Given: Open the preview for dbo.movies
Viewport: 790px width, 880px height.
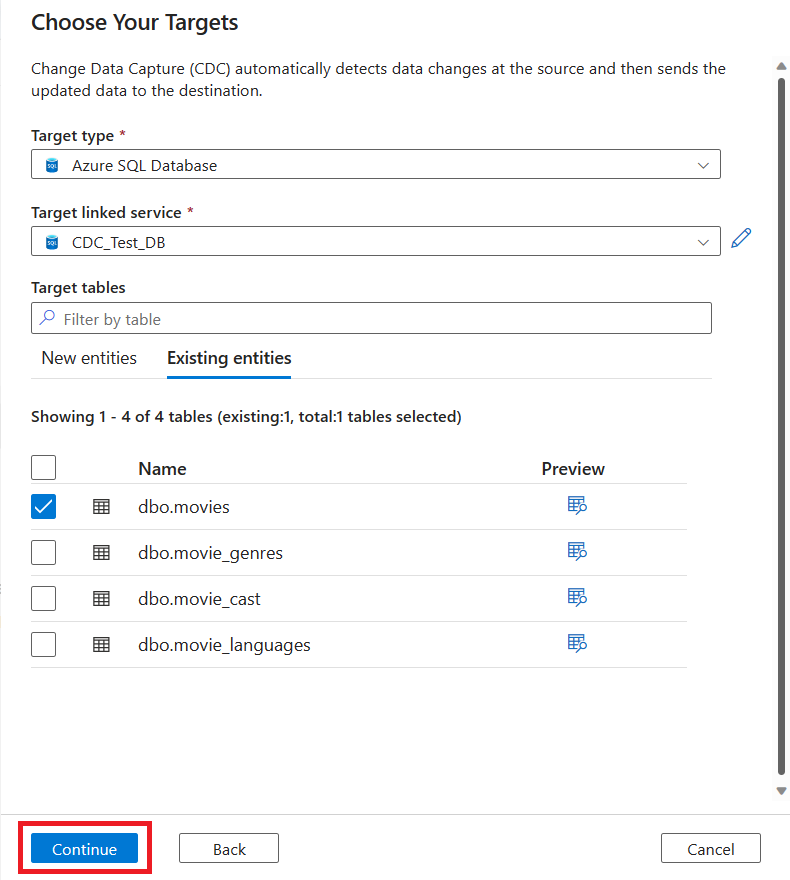Looking at the screenshot, I should coord(577,505).
